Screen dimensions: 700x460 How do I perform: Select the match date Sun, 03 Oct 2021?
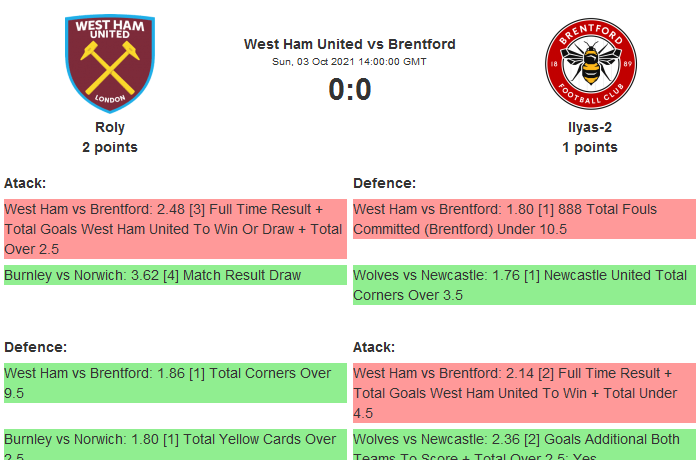[x=349, y=62]
